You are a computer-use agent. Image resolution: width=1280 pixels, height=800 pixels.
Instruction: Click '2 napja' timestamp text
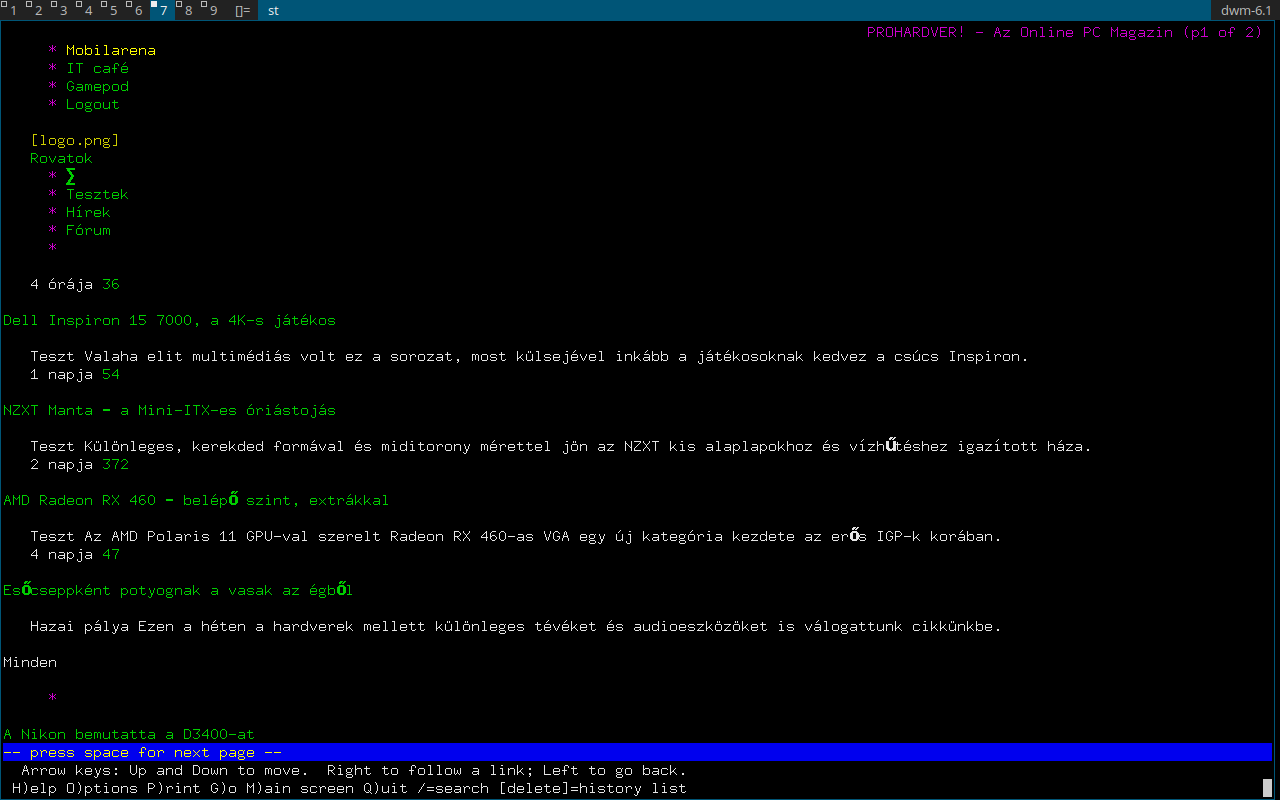pyautogui.click(x=61, y=464)
